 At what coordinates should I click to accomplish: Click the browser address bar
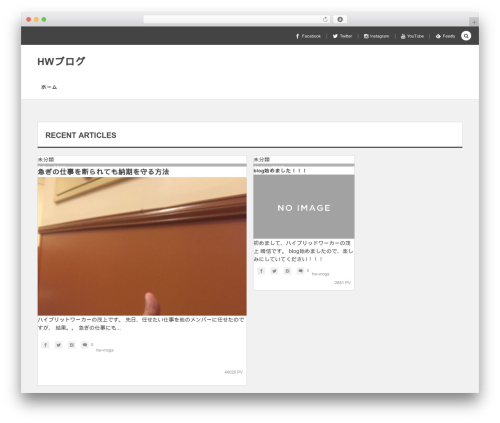point(237,19)
